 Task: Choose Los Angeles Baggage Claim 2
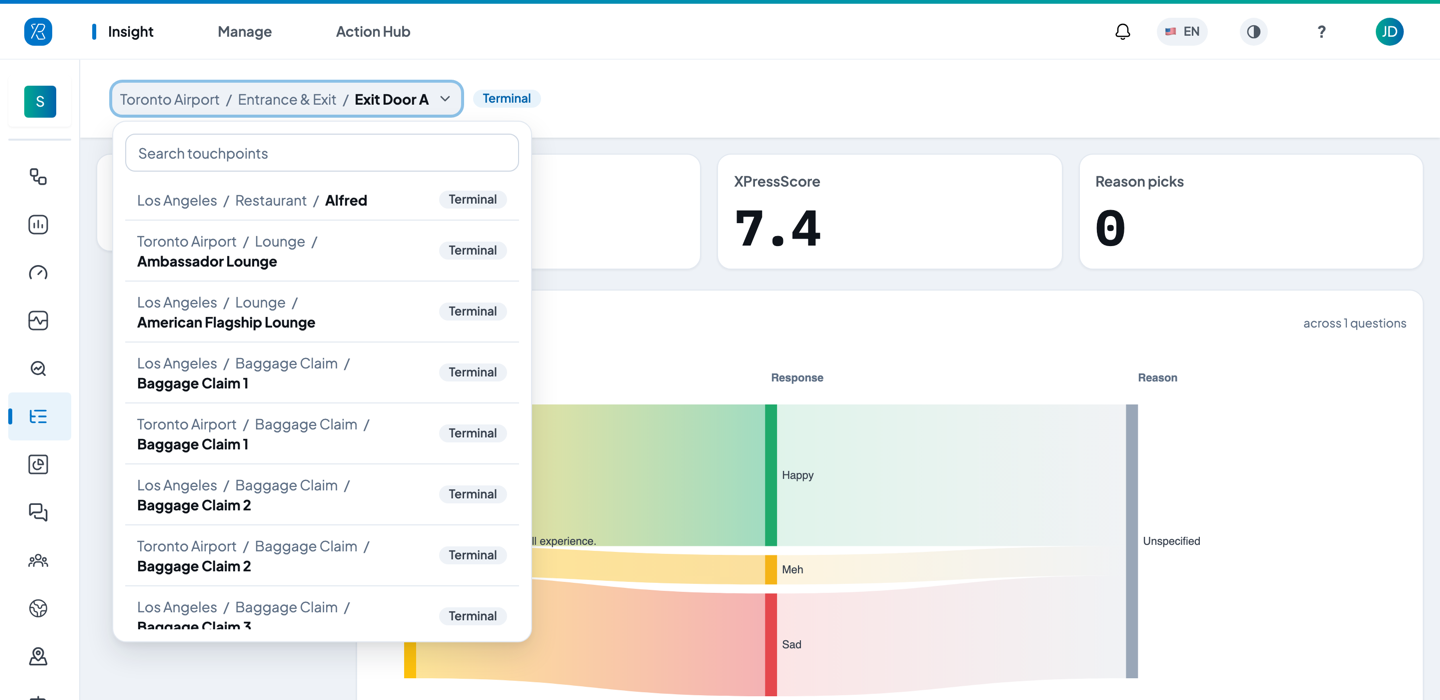point(322,495)
